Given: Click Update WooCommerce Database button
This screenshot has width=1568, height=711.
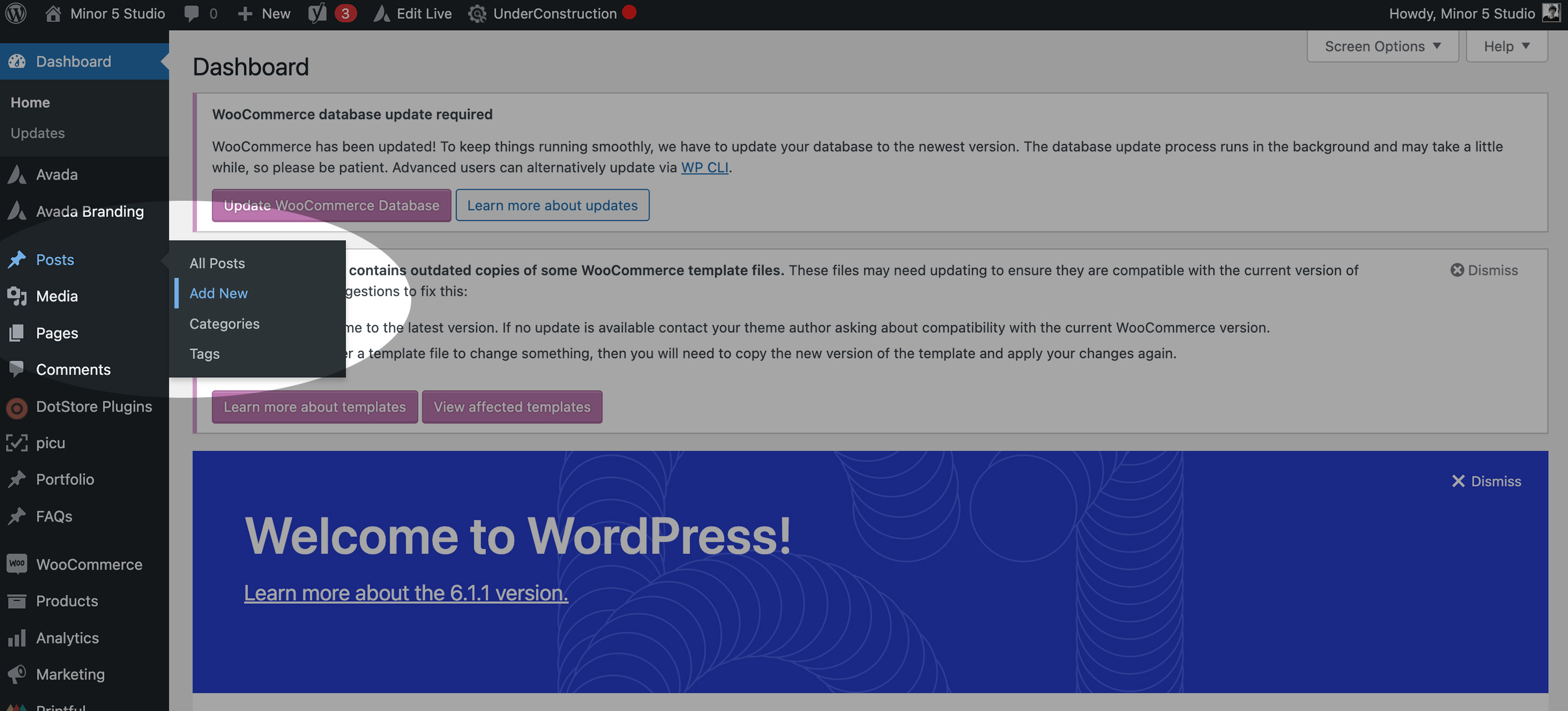Looking at the screenshot, I should pos(331,205).
